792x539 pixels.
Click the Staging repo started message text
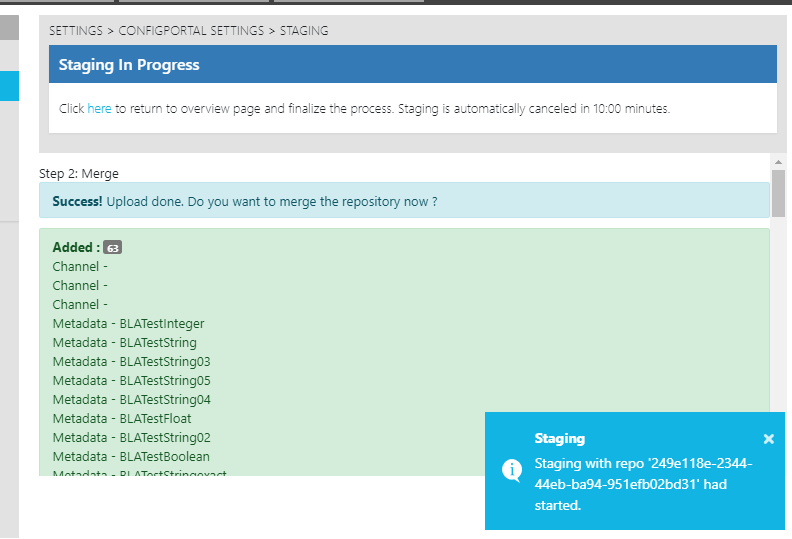pos(643,484)
